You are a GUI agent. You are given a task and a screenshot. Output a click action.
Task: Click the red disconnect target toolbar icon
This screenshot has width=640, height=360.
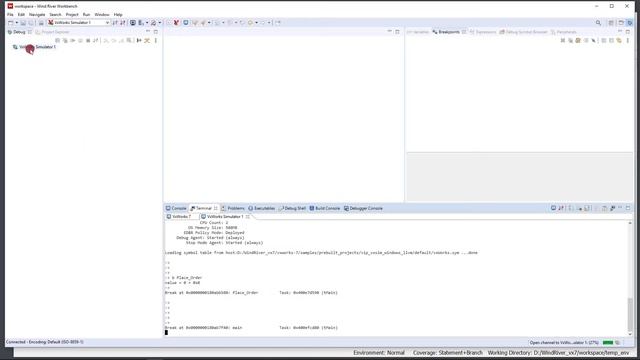click(176, 22)
